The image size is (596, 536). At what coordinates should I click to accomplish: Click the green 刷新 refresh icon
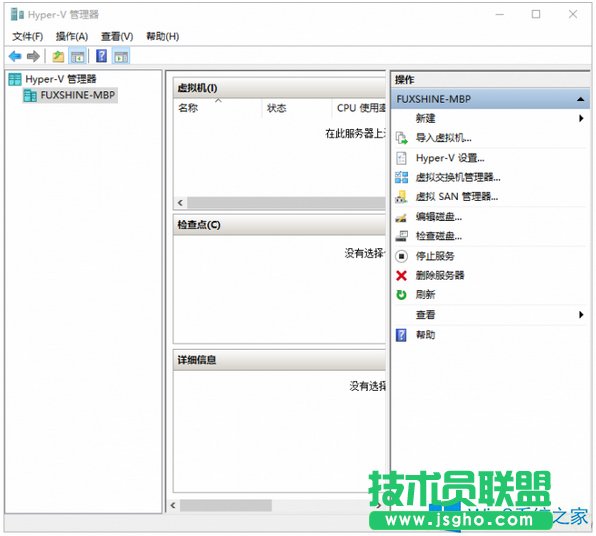[401, 295]
